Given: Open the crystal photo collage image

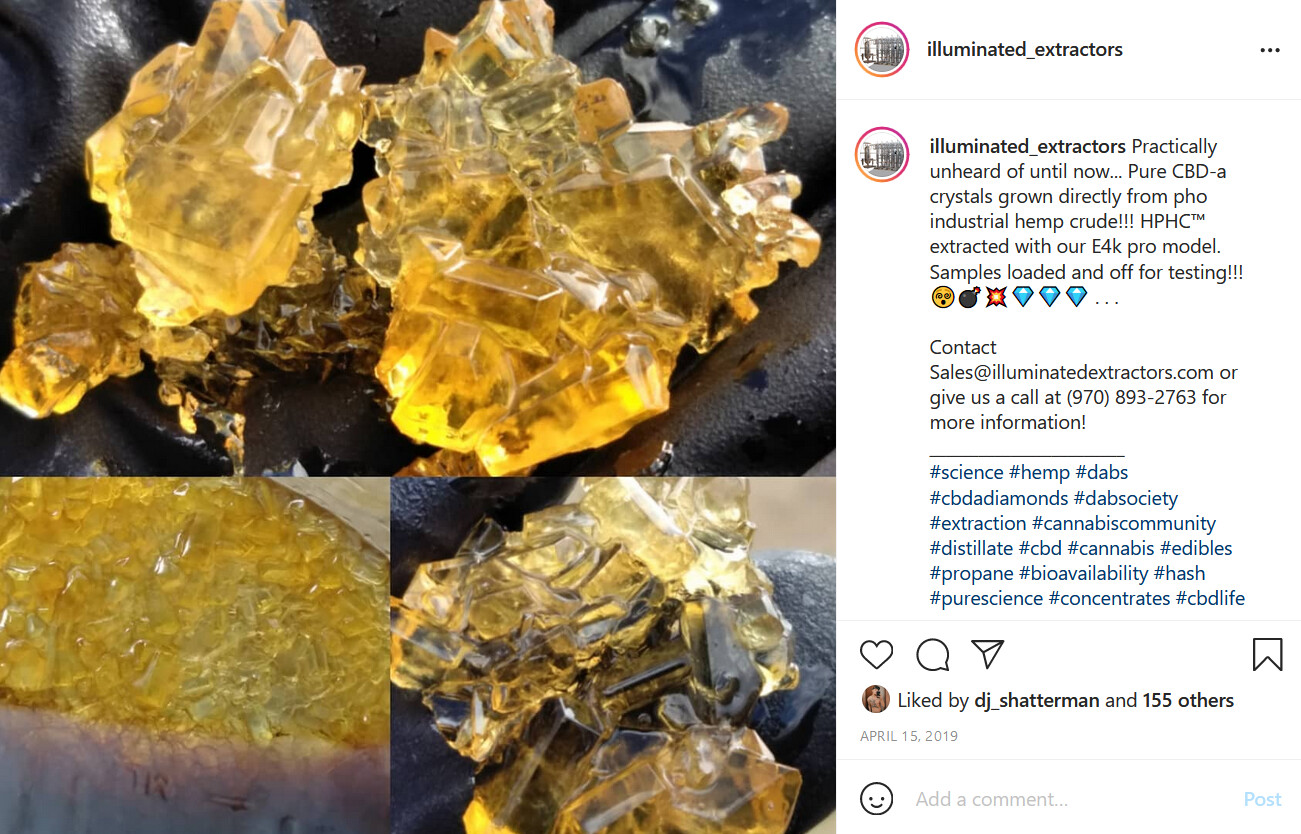Looking at the screenshot, I should click(x=418, y=417).
